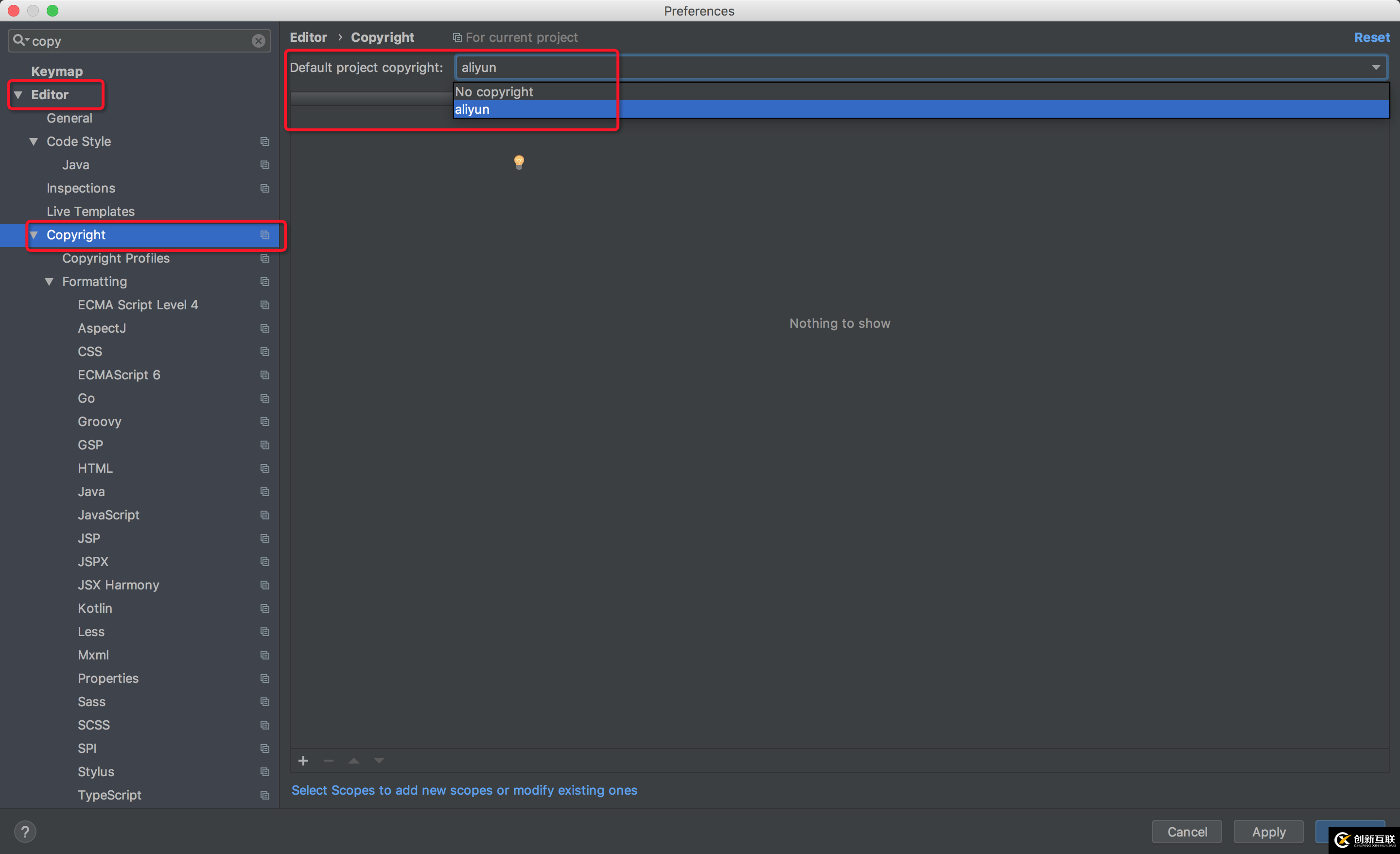This screenshot has width=1400, height=854.
Task: Expand the Formatting subsection under Copyright
Action: tap(47, 281)
